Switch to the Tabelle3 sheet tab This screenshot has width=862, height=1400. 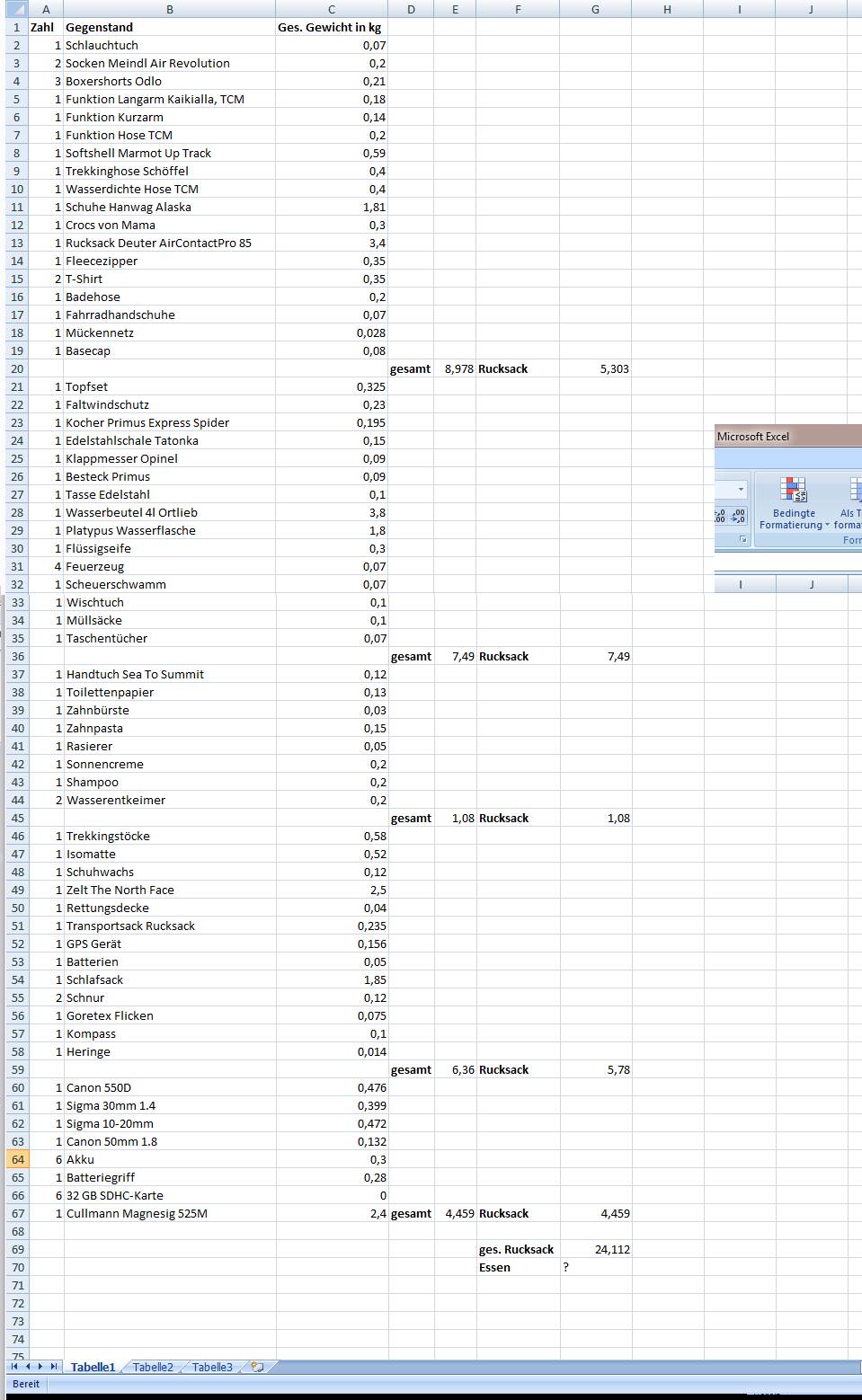click(x=212, y=1367)
